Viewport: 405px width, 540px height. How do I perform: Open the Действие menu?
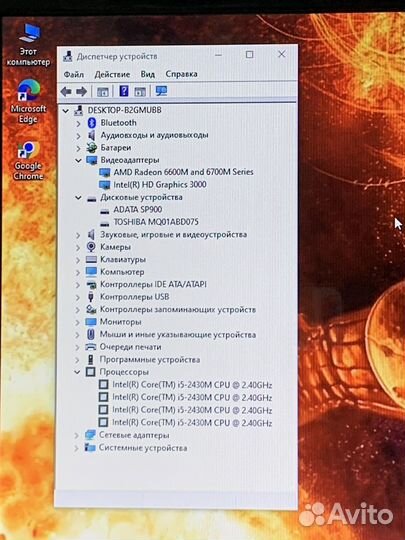click(x=112, y=74)
